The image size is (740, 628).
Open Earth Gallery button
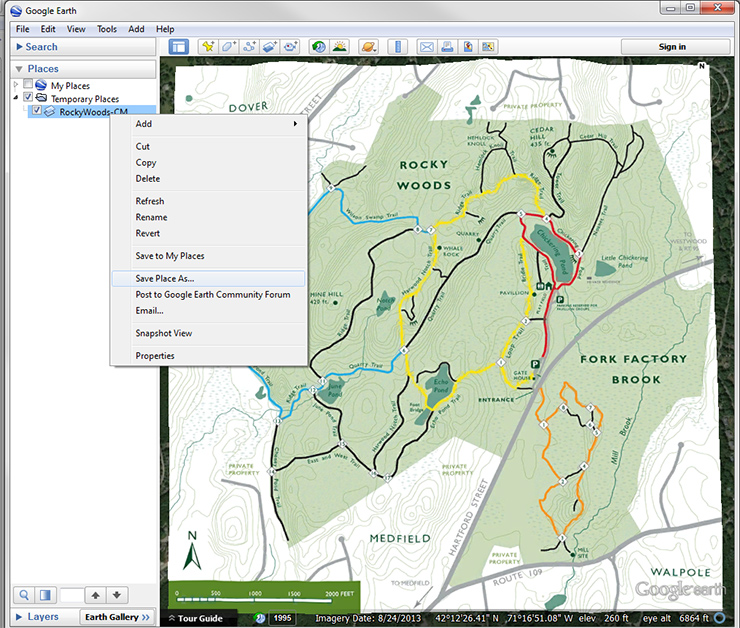coord(117,617)
